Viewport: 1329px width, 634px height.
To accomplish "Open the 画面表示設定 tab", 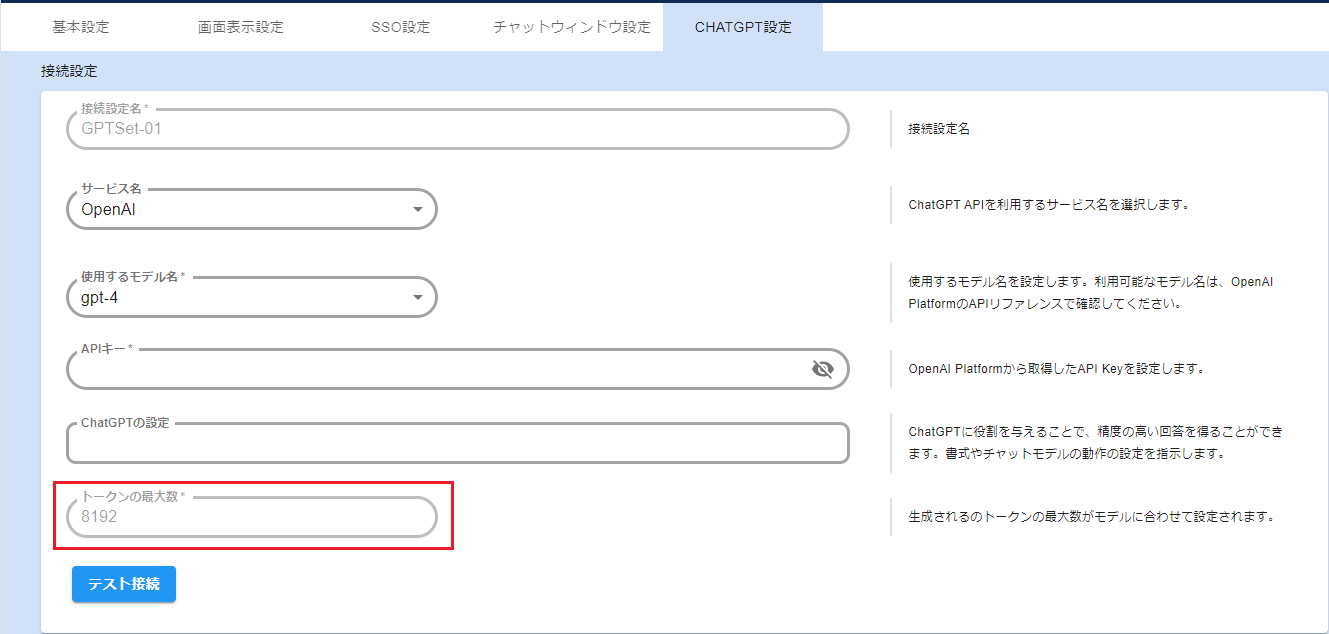I will point(240,27).
